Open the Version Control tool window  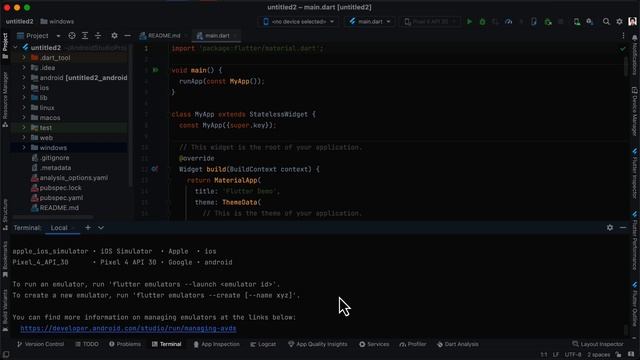click(40, 344)
